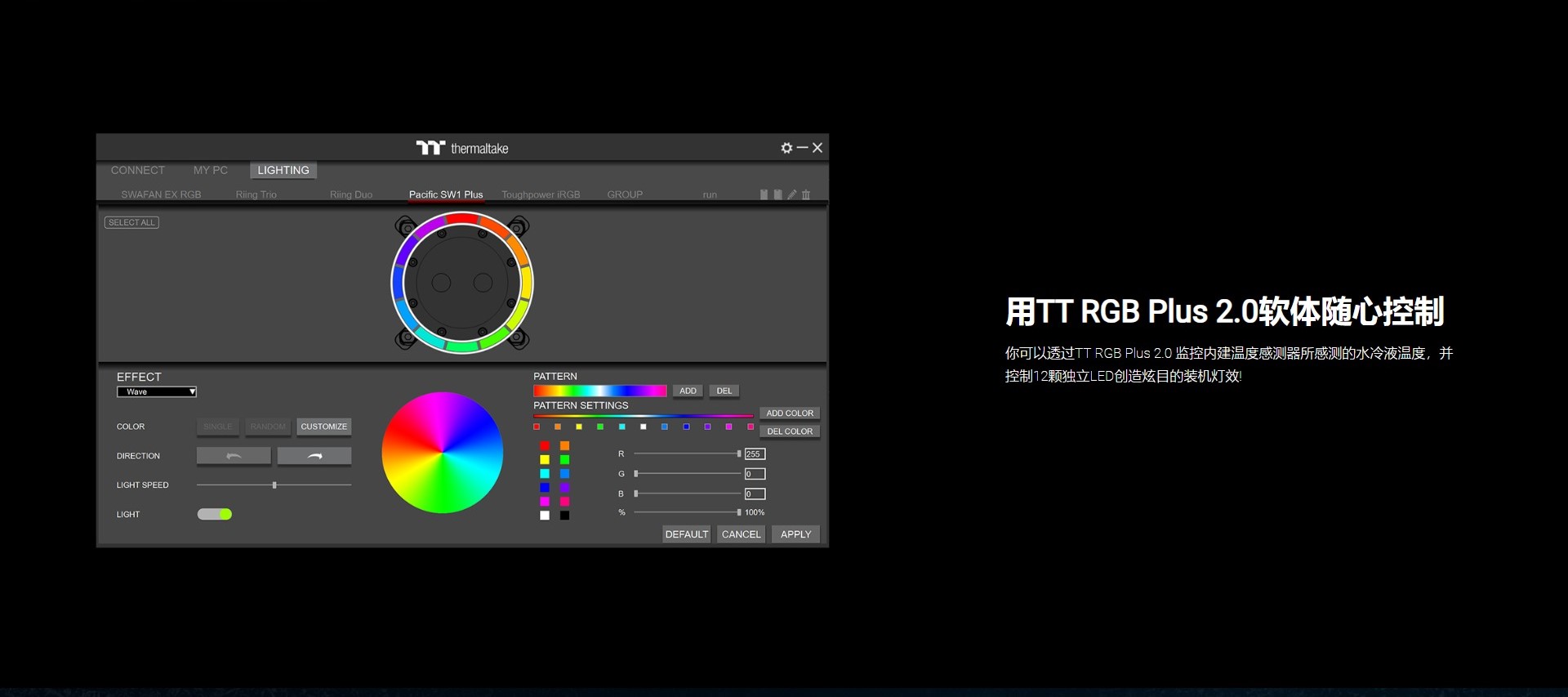The height and width of the screenshot is (697, 1568).
Task: Open the Toughpower iRGB device tab
Action: click(x=541, y=194)
